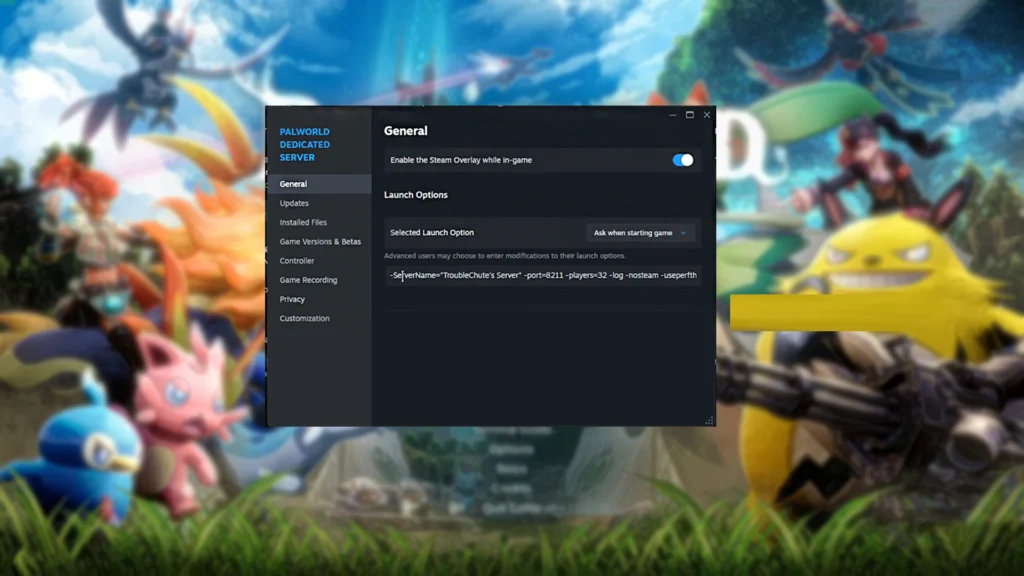Click the Palworld Dedicated Server title
Screen dimensions: 1024x576
pyautogui.click(x=305, y=144)
